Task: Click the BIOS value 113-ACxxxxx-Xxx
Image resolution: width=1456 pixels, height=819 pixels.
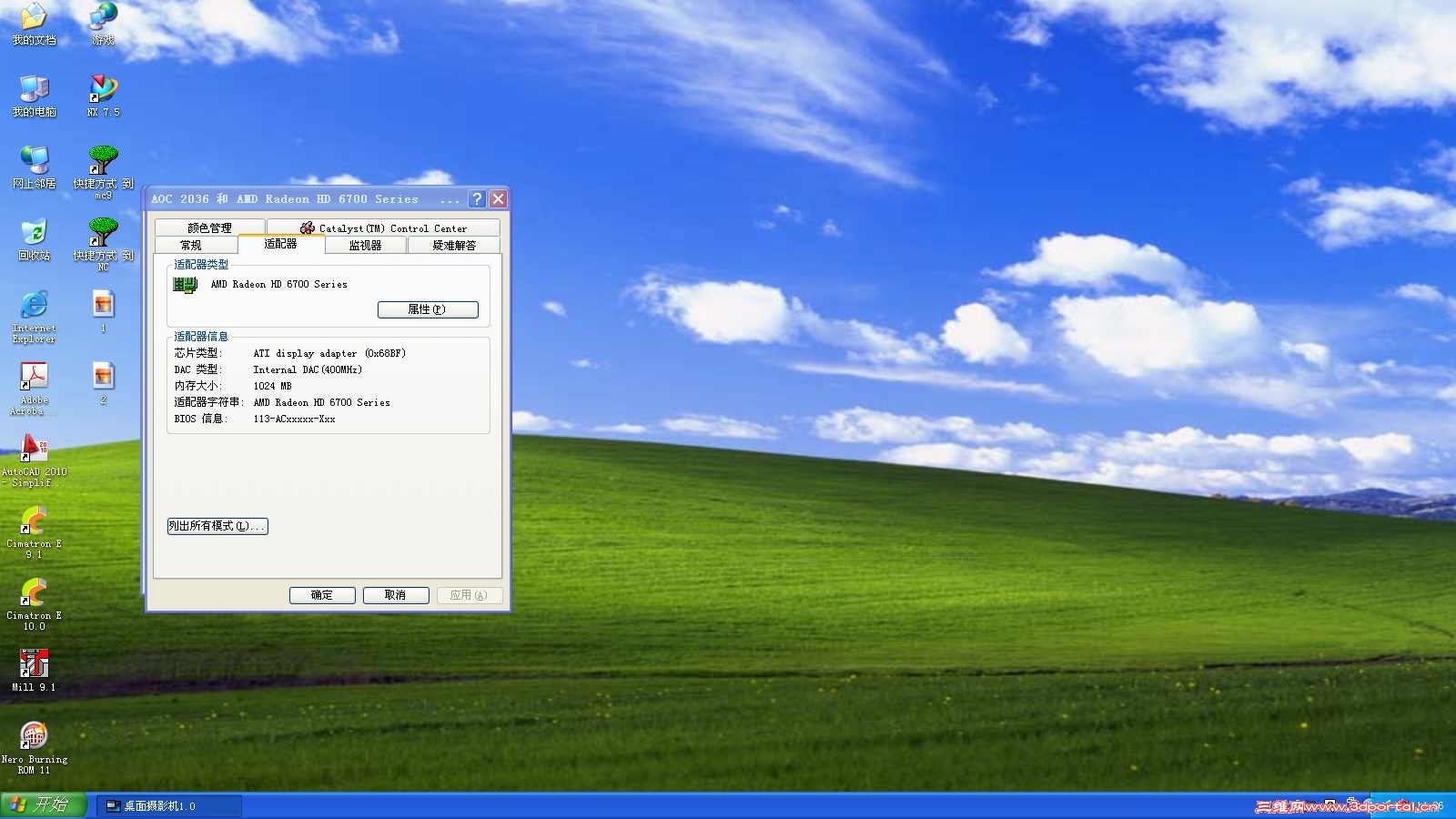Action: click(294, 419)
